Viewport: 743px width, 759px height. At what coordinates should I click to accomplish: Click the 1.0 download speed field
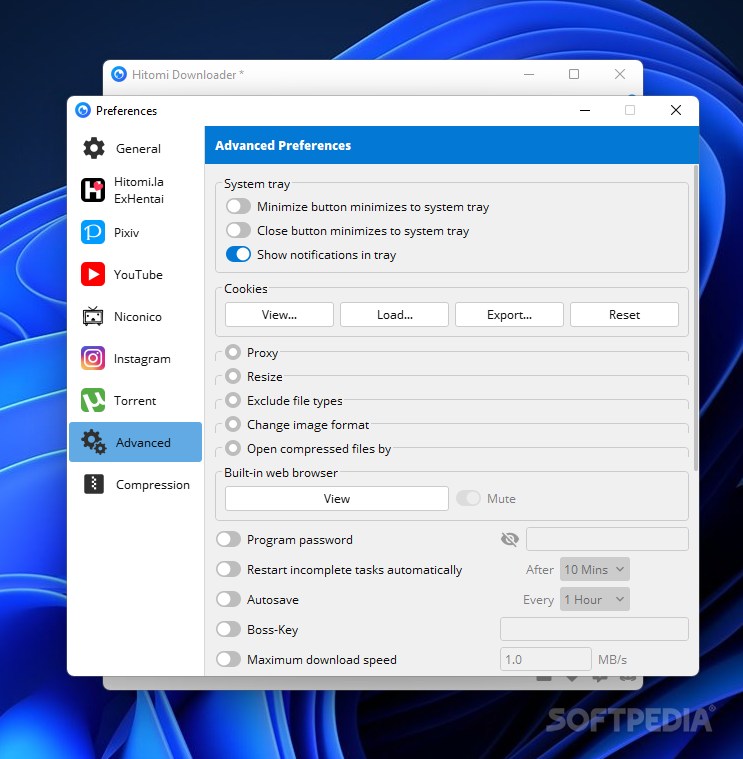tap(546, 659)
